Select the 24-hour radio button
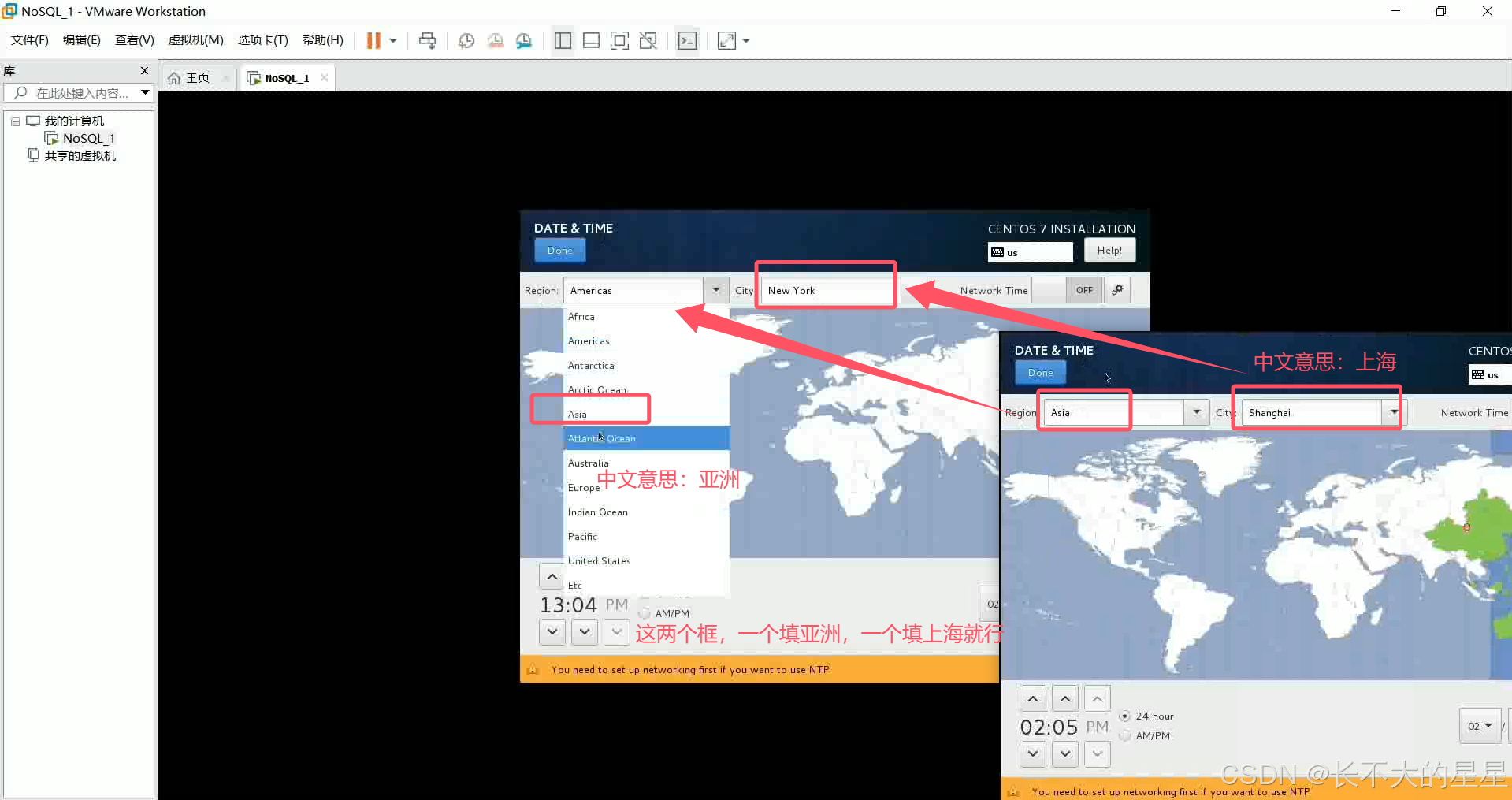 tap(1125, 716)
